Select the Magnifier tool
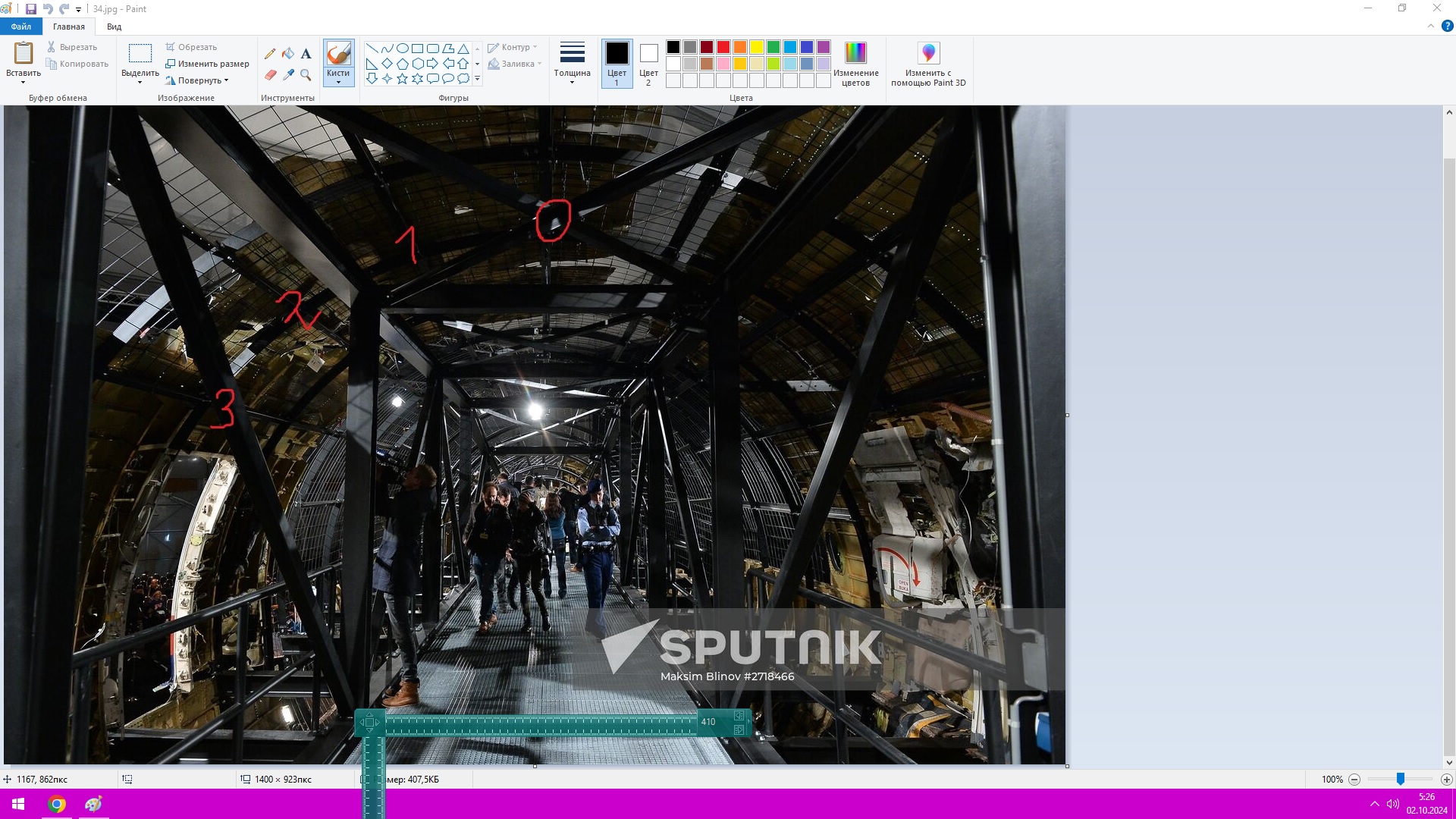This screenshot has width=1456, height=819. pyautogui.click(x=306, y=75)
